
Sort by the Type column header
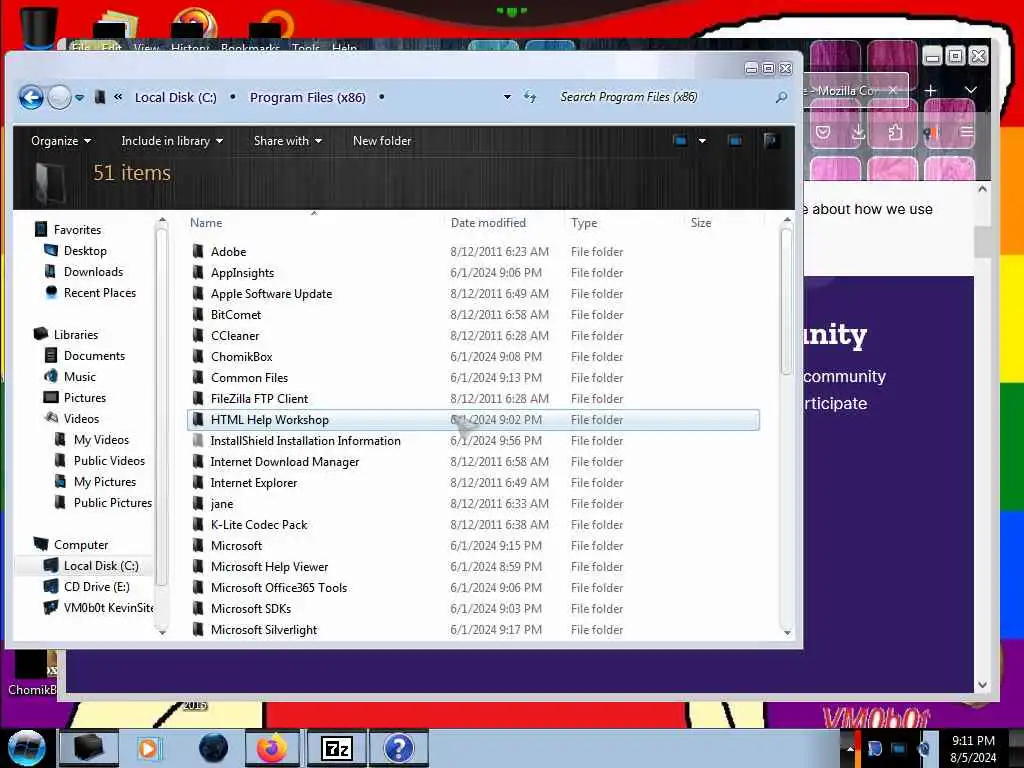coord(584,223)
